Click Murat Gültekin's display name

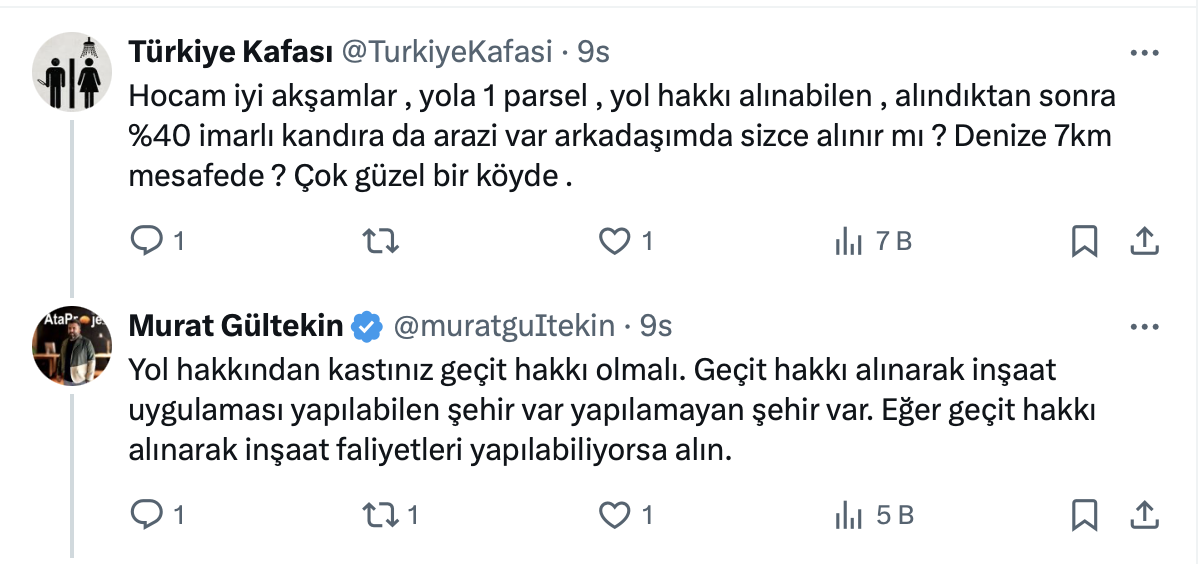point(236,325)
